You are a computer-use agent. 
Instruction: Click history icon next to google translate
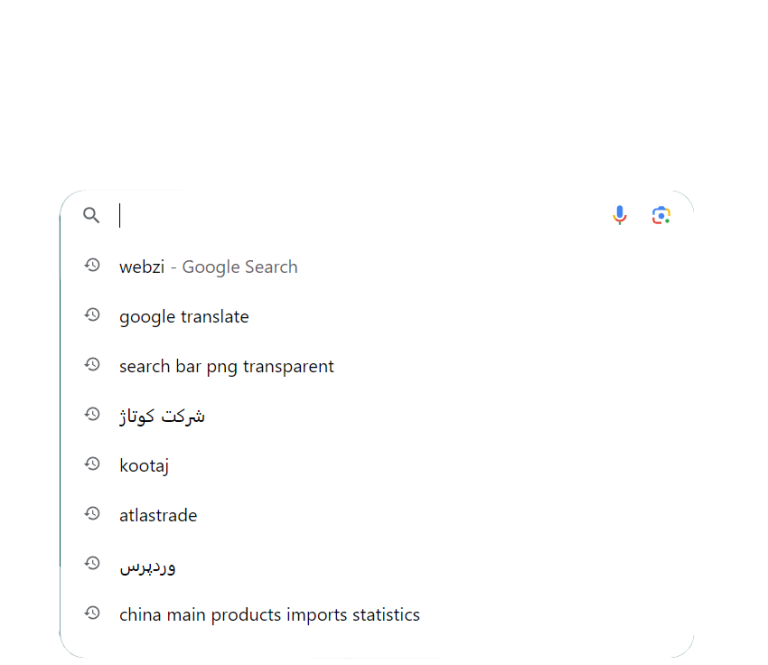tap(92, 315)
